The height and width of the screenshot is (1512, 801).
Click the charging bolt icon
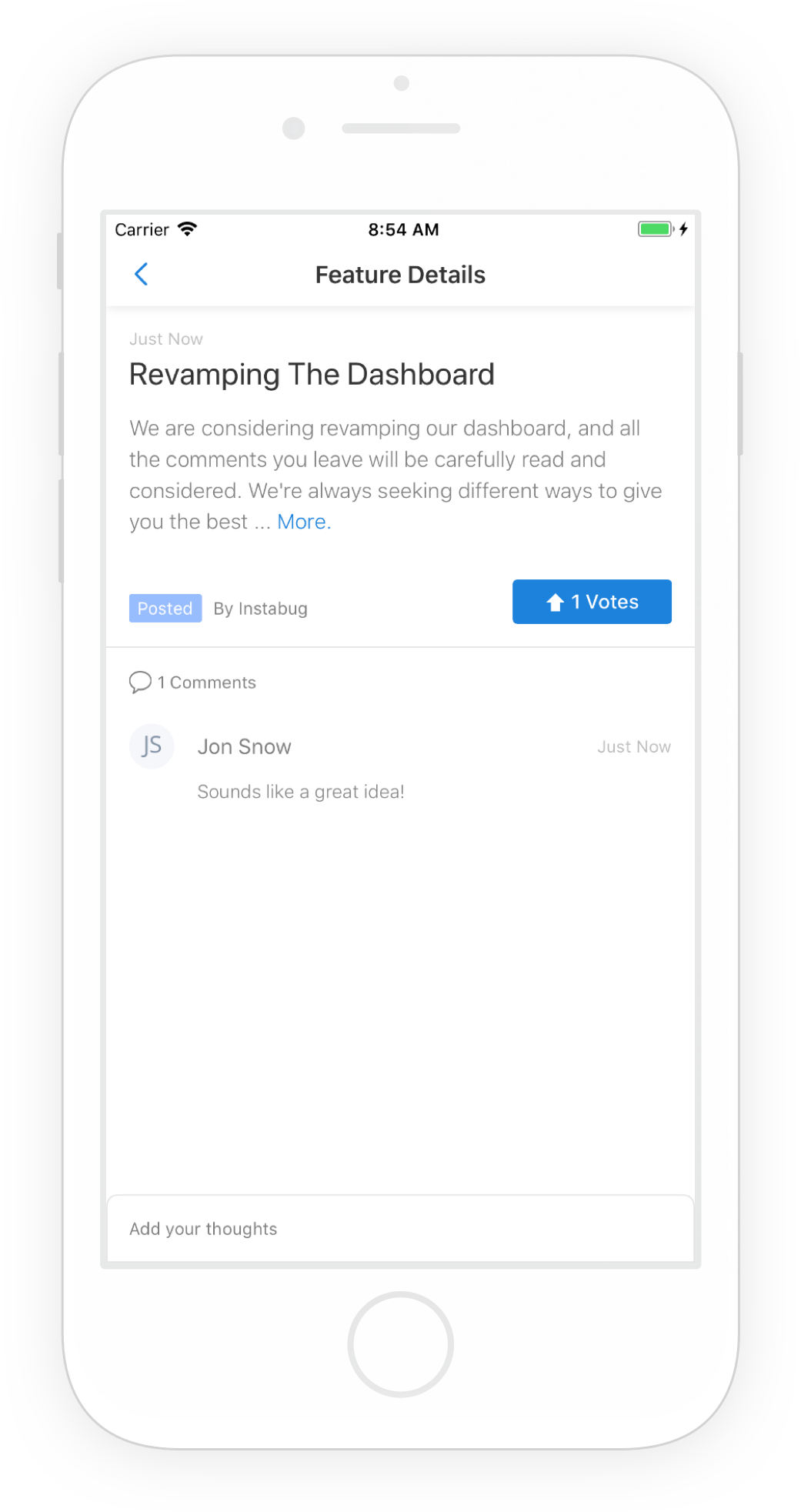683,229
